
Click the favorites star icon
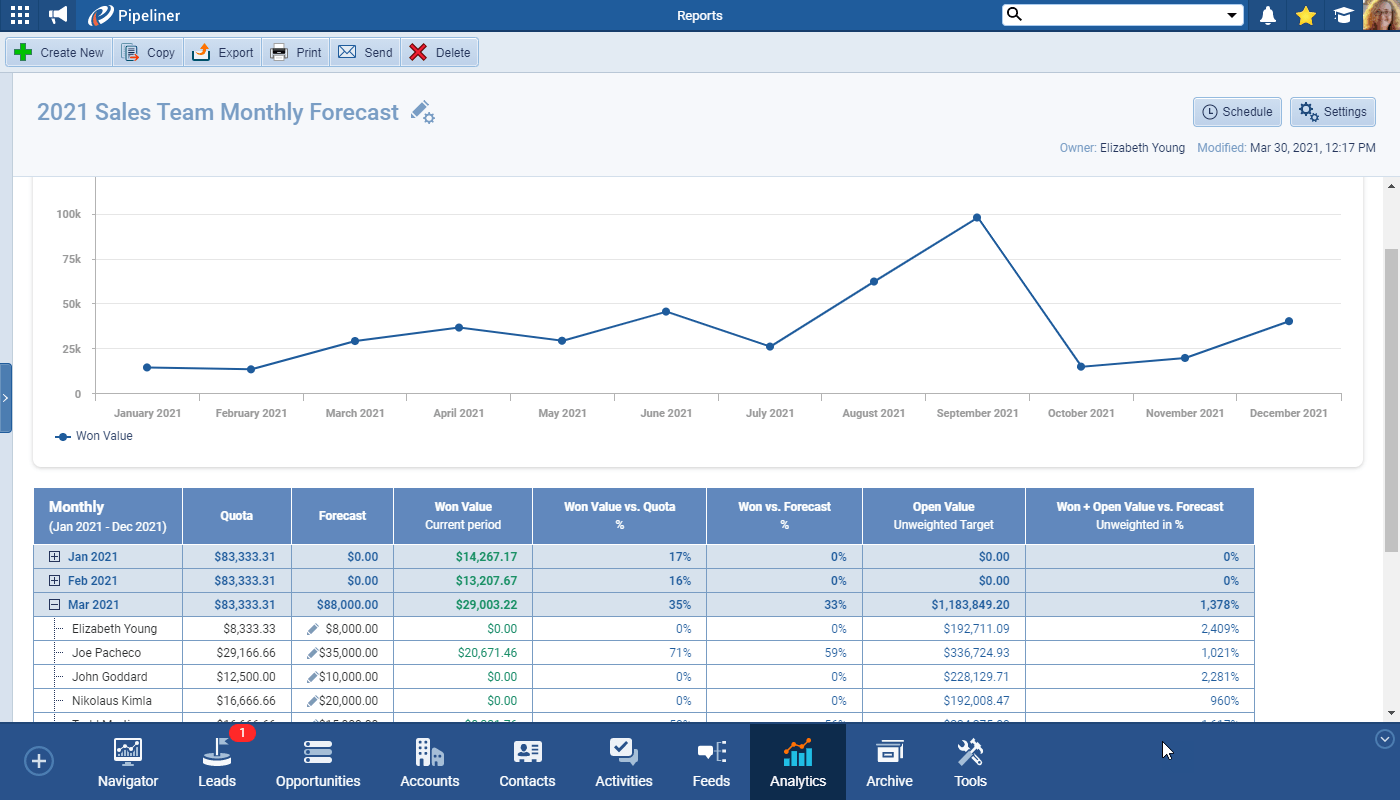point(1305,15)
